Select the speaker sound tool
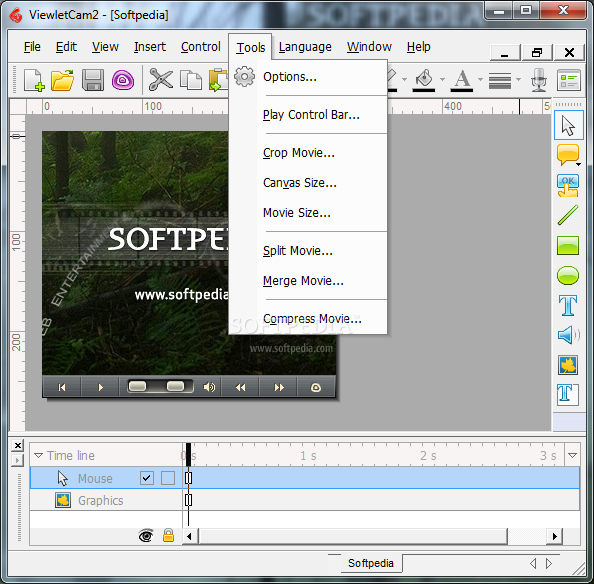 [x=568, y=335]
